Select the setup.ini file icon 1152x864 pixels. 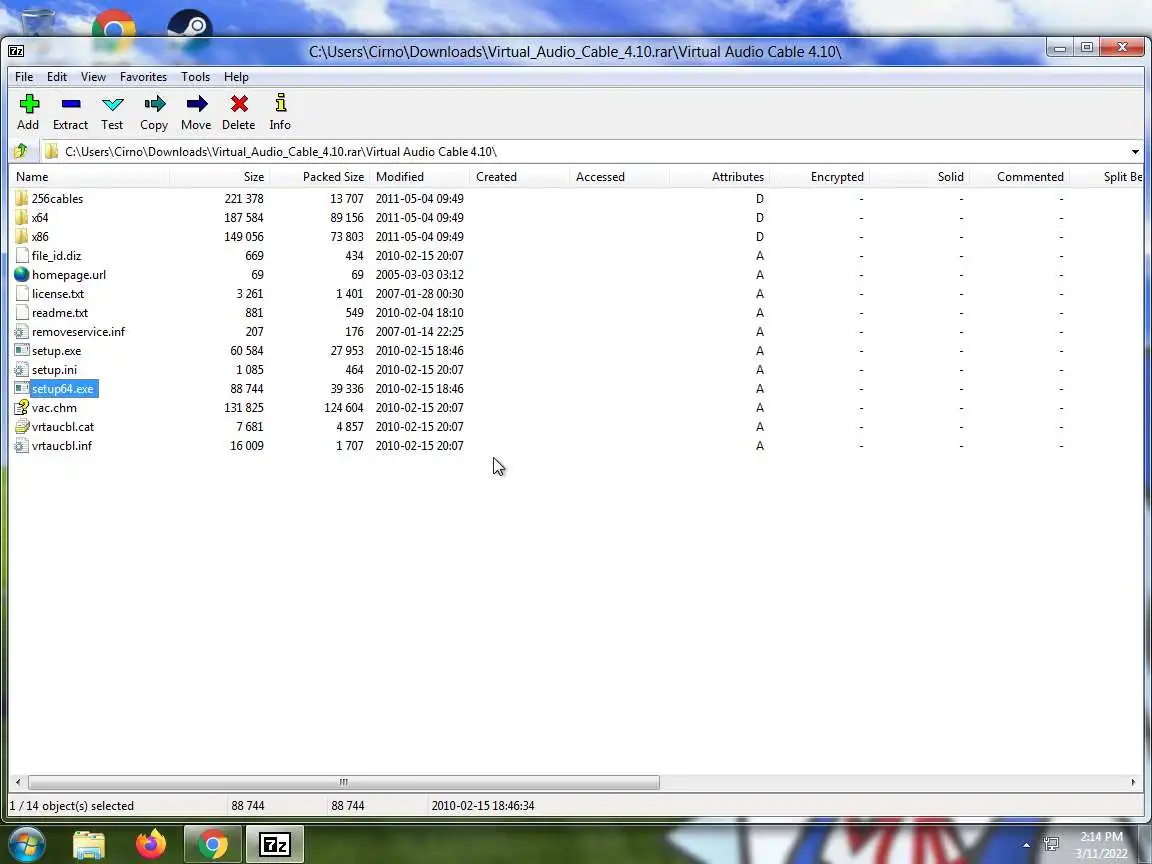21,370
